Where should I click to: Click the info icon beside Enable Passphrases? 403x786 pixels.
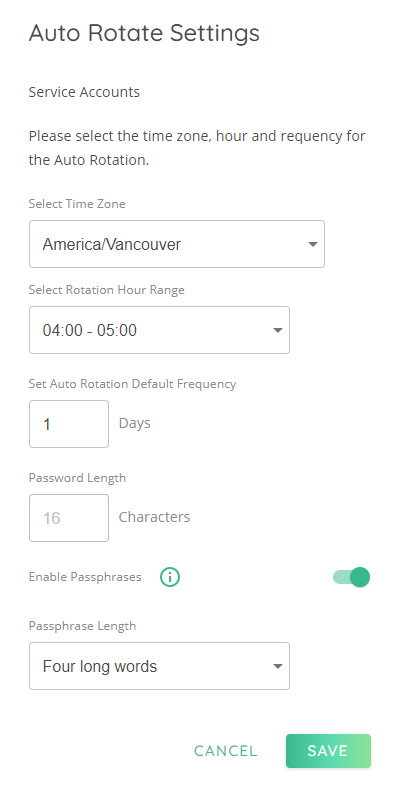tap(170, 577)
